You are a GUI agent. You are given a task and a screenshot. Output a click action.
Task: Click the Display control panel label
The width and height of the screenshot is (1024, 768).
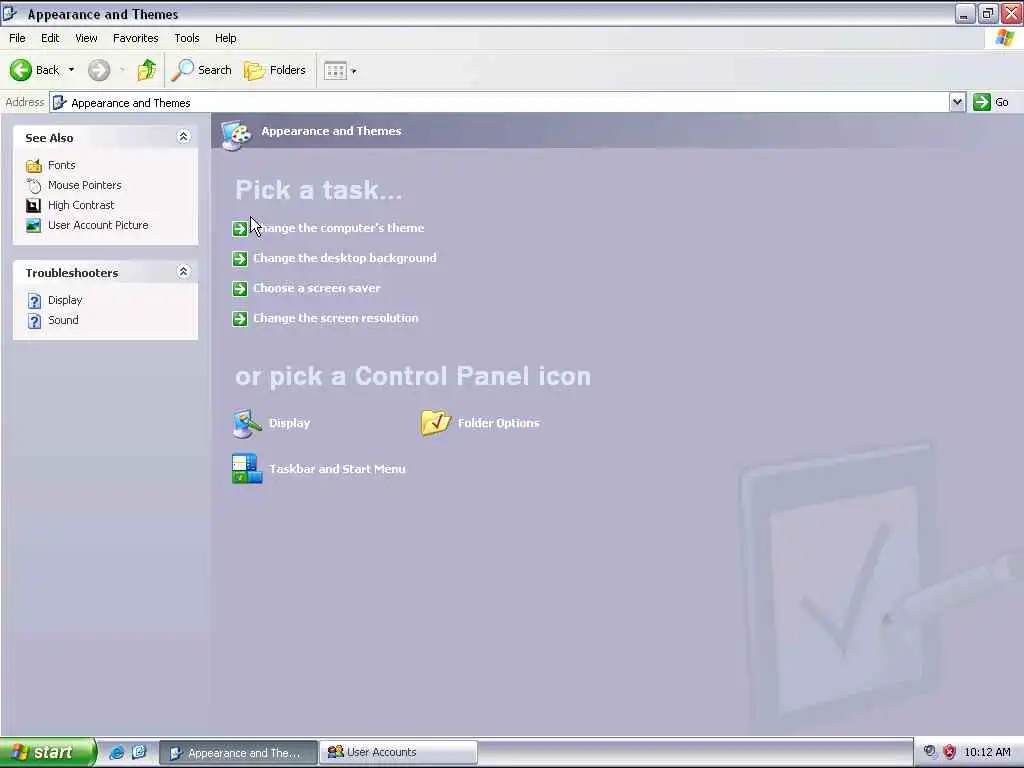click(289, 423)
